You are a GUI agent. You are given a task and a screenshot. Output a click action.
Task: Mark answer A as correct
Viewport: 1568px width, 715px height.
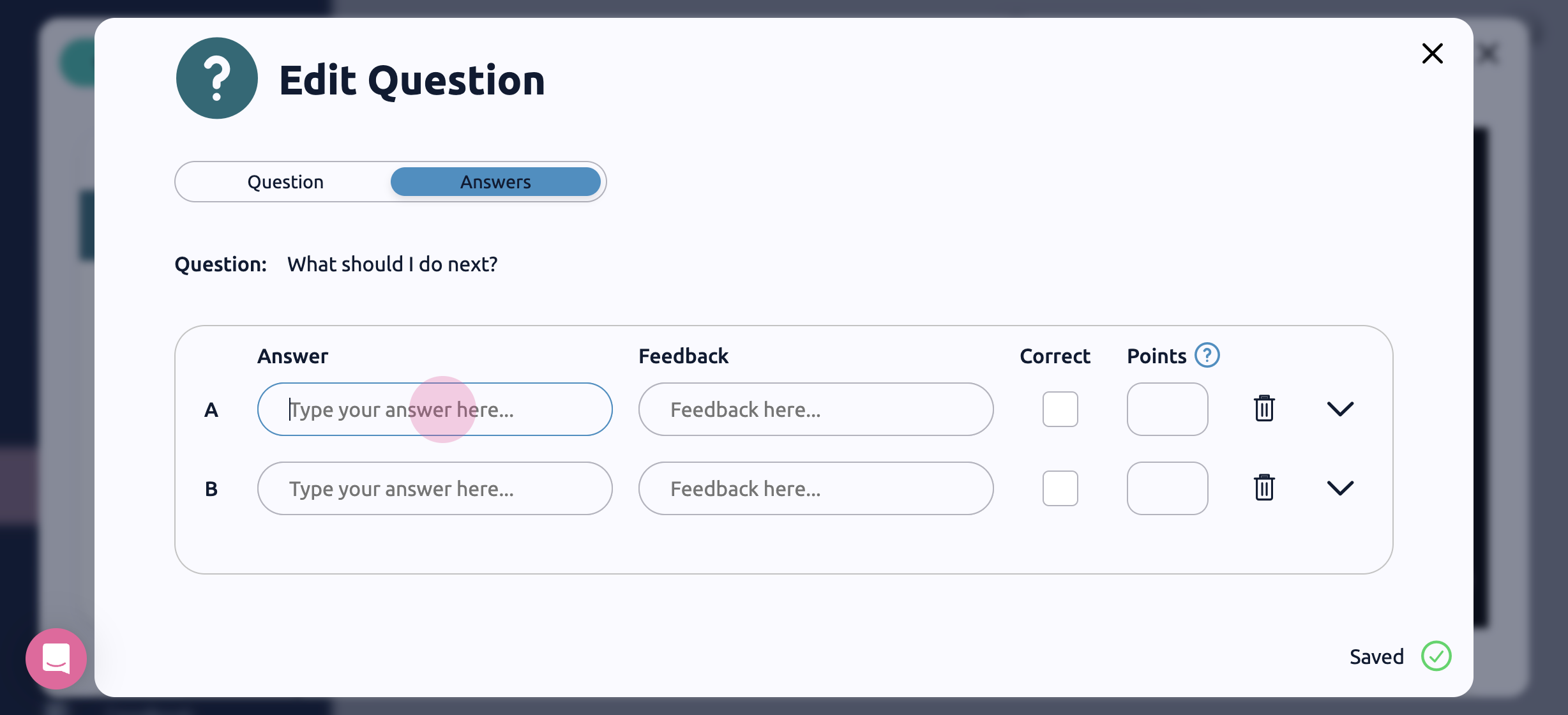(1060, 409)
